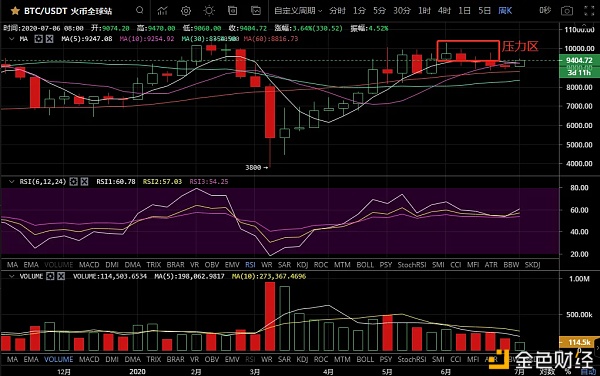Image resolution: width=600 pixels, height=376 pixels.
Task: Select the 1时 timeframe
Action: click(424, 11)
